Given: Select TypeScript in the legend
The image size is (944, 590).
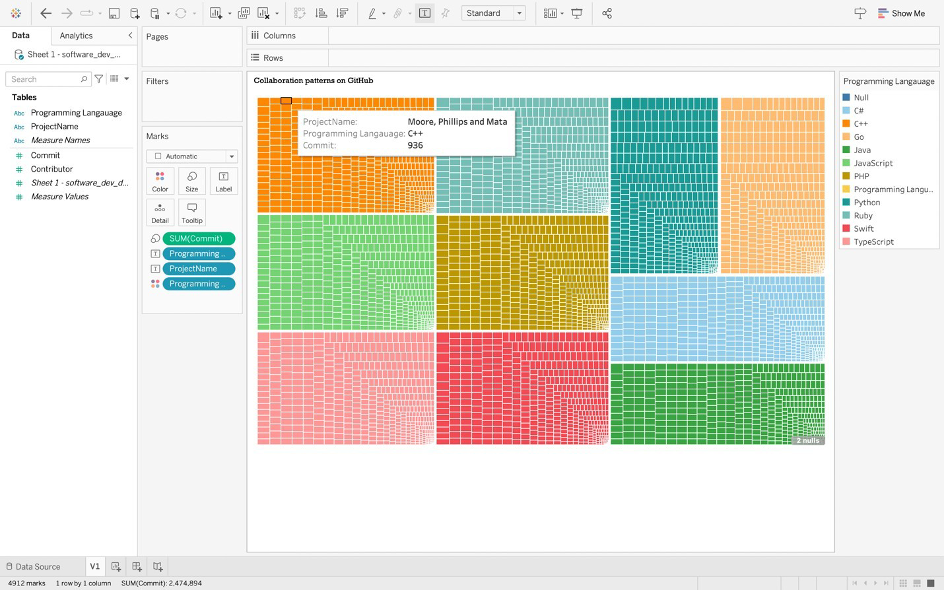Looking at the screenshot, I should tap(874, 242).
